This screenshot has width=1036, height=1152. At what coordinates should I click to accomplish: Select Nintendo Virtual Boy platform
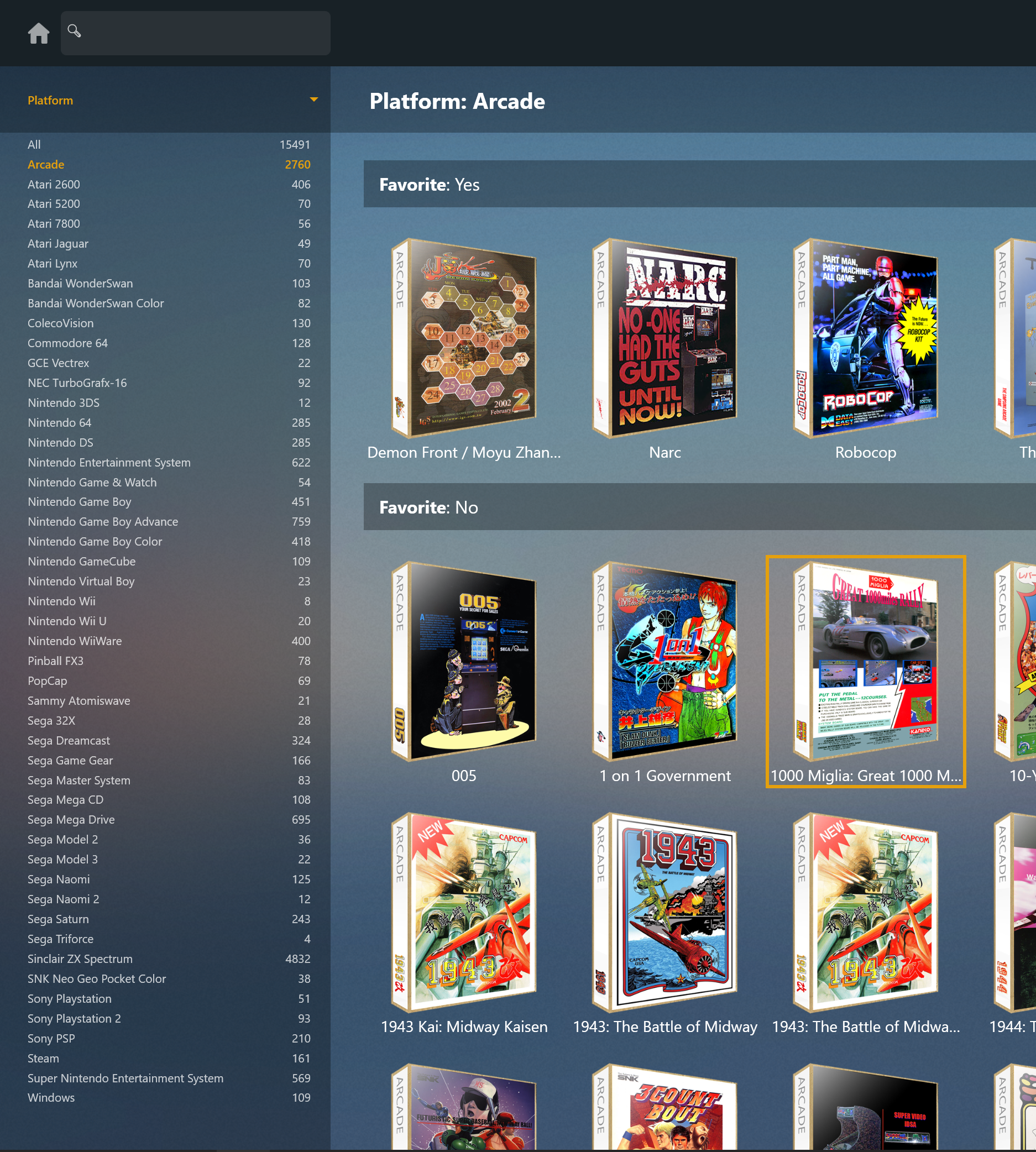(x=169, y=582)
